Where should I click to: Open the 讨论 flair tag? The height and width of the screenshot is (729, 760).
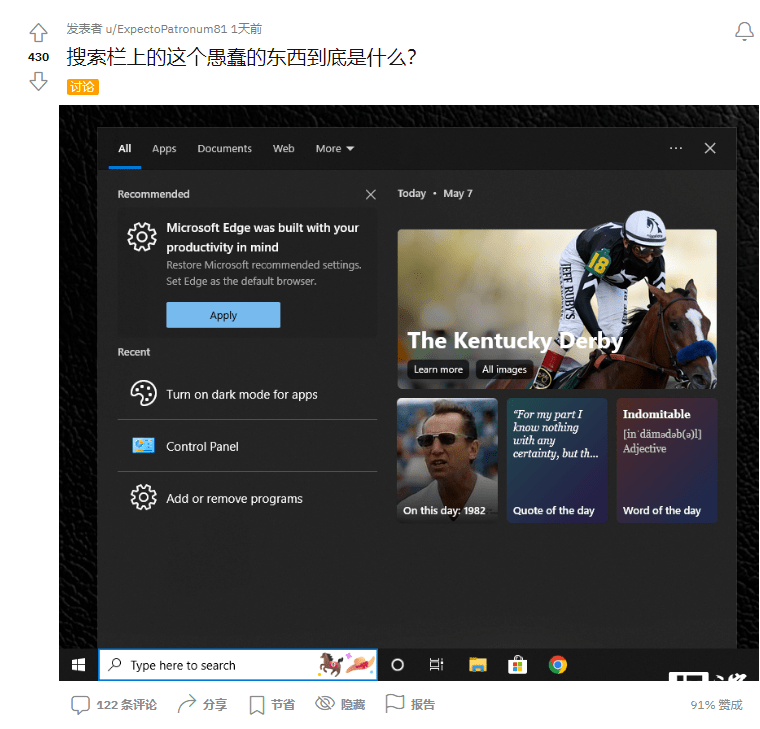click(x=82, y=87)
